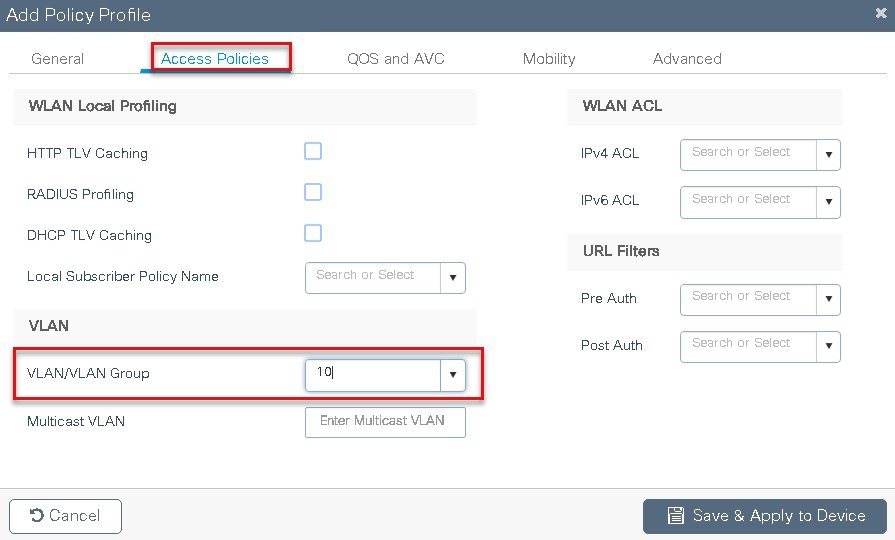Click the RADIUS Profiling label
Image resolution: width=895 pixels, height=540 pixels.
(80, 195)
